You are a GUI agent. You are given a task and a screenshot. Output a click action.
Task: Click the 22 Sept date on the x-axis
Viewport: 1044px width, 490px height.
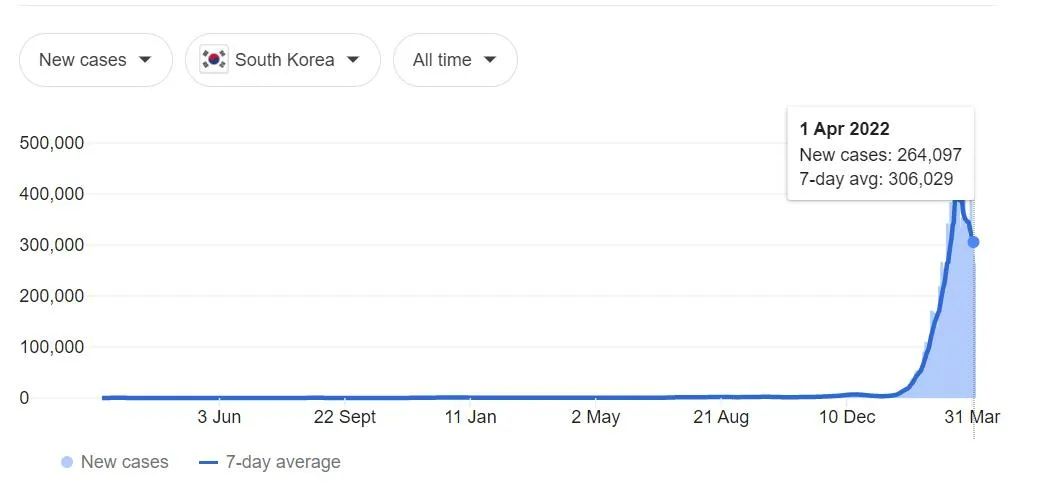(x=344, y=417)
